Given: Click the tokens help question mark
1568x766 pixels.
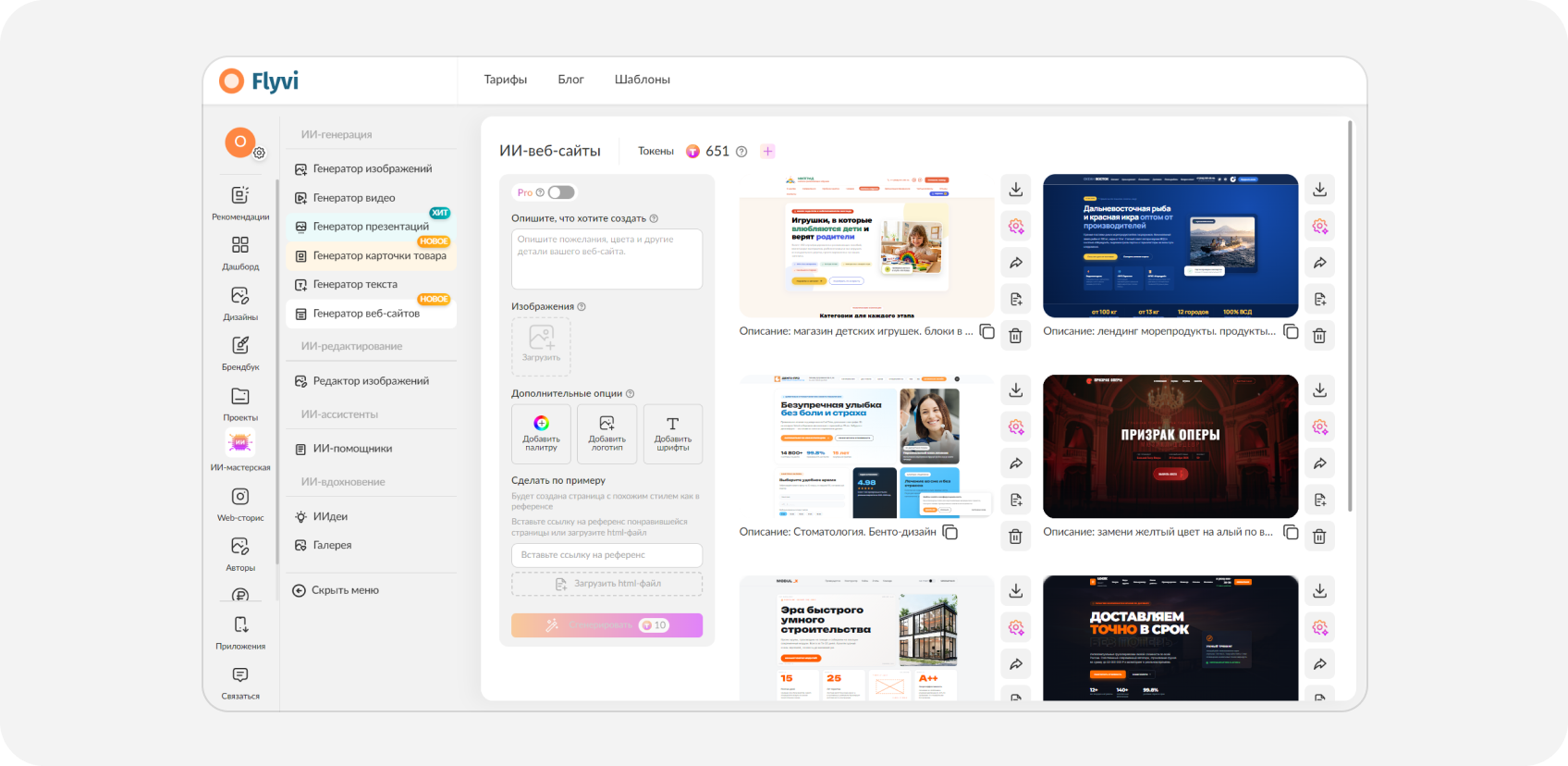Looking at the screenshot, I should tap(741, 152).
